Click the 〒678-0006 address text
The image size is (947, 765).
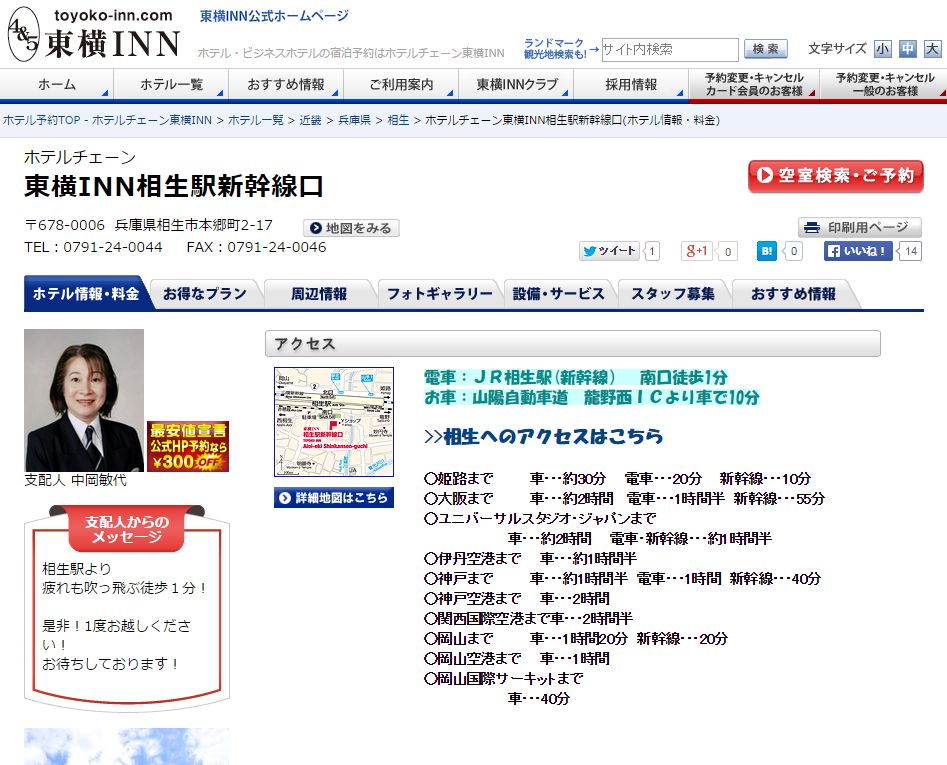point(149,225)
